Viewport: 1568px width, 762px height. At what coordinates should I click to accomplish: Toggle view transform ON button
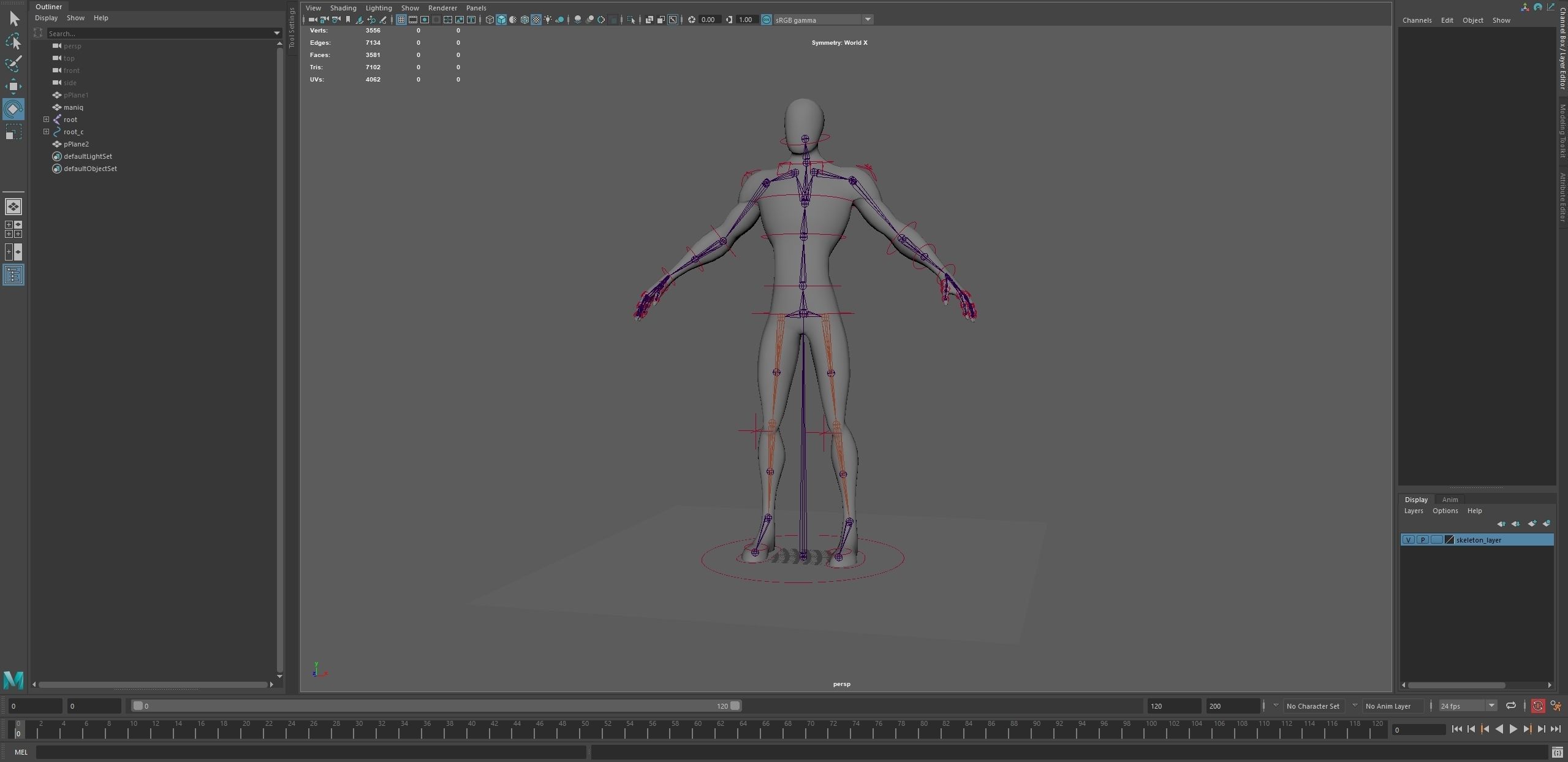point(767,20)
